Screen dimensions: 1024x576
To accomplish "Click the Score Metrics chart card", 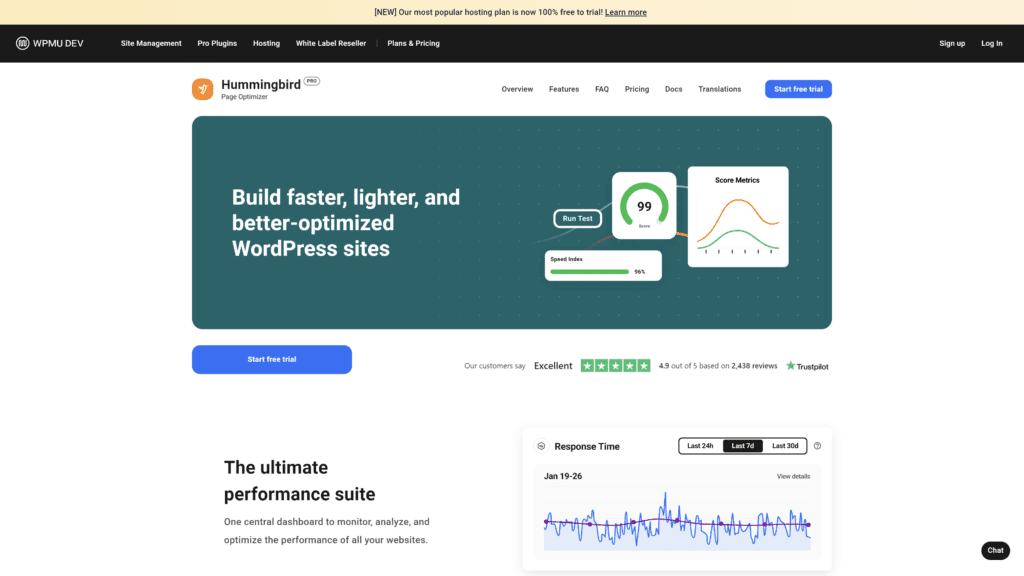I will click(738, 217).
